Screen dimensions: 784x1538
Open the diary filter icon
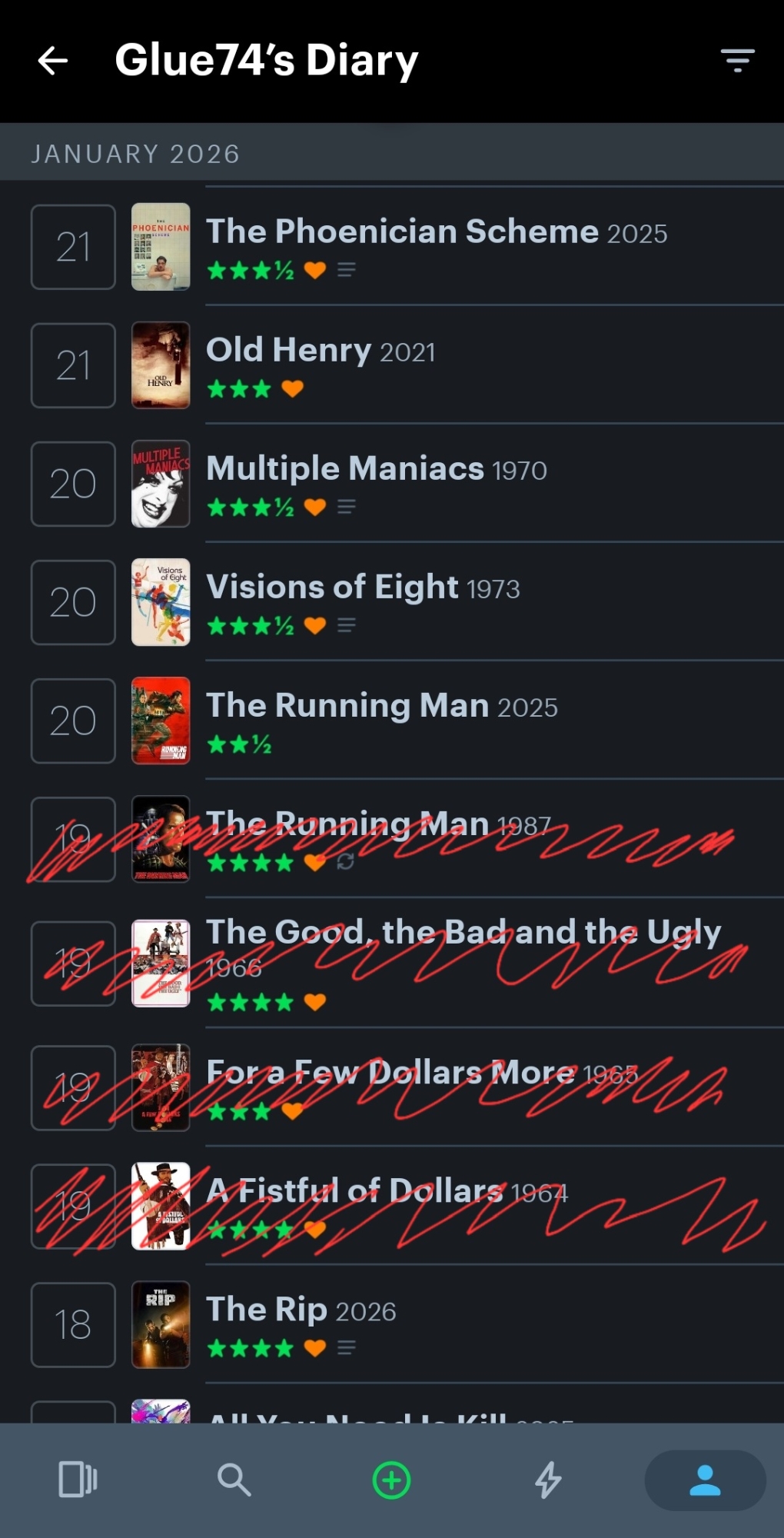click(x=737, y=60)
